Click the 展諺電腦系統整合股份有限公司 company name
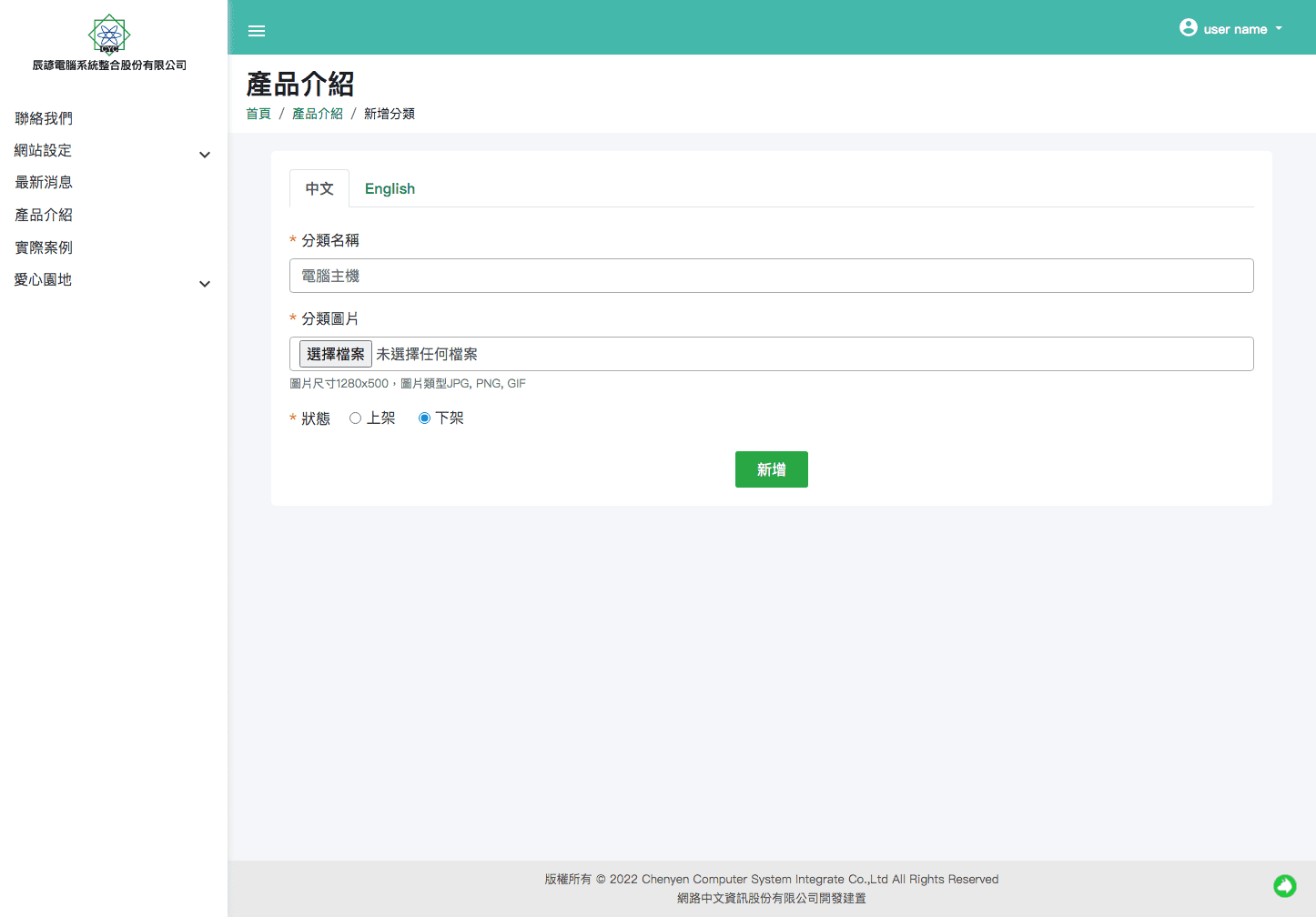The height and width of the screenshot is (917, 1316). tap(109, 65)
